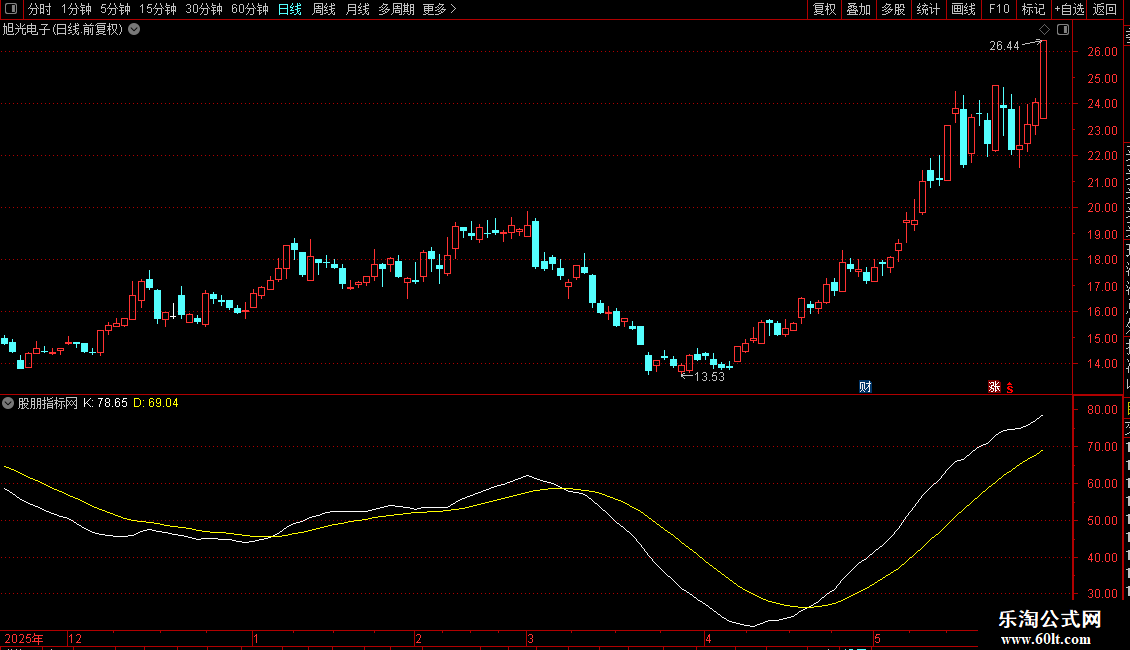1130x650 pixels.
Task: Click the 标记 mark button
Action: (1033, 9)
